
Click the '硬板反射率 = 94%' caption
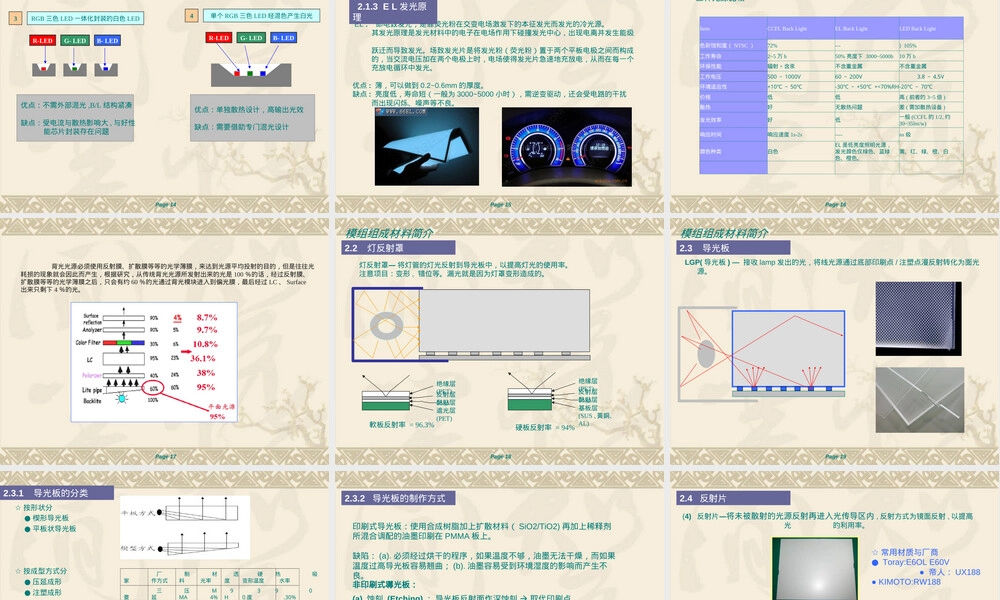(545, 427)
